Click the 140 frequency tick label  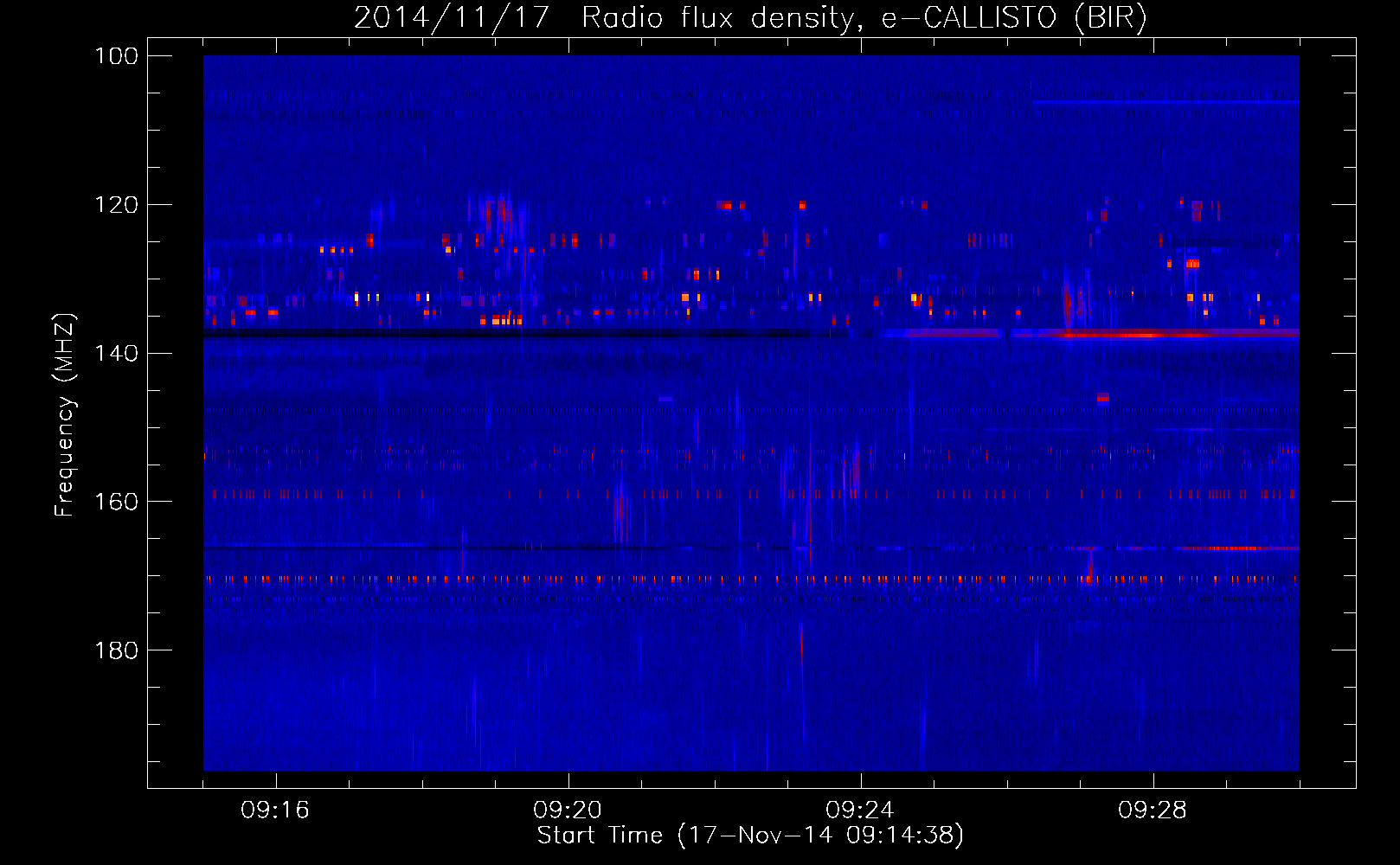117,353
